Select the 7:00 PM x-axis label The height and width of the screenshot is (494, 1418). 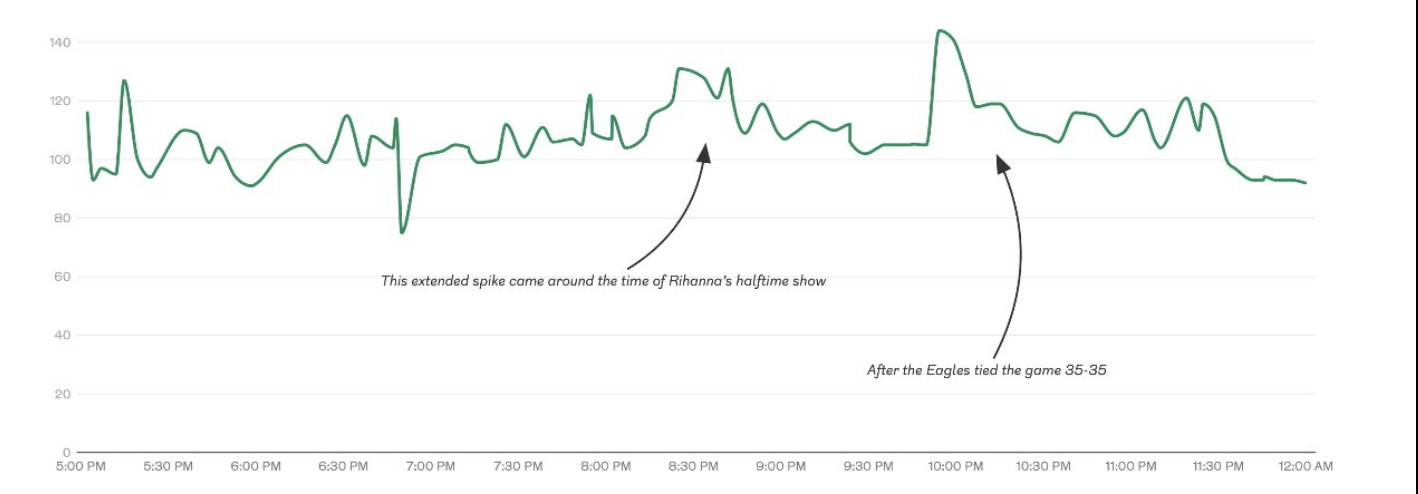[x=432, y=467]
